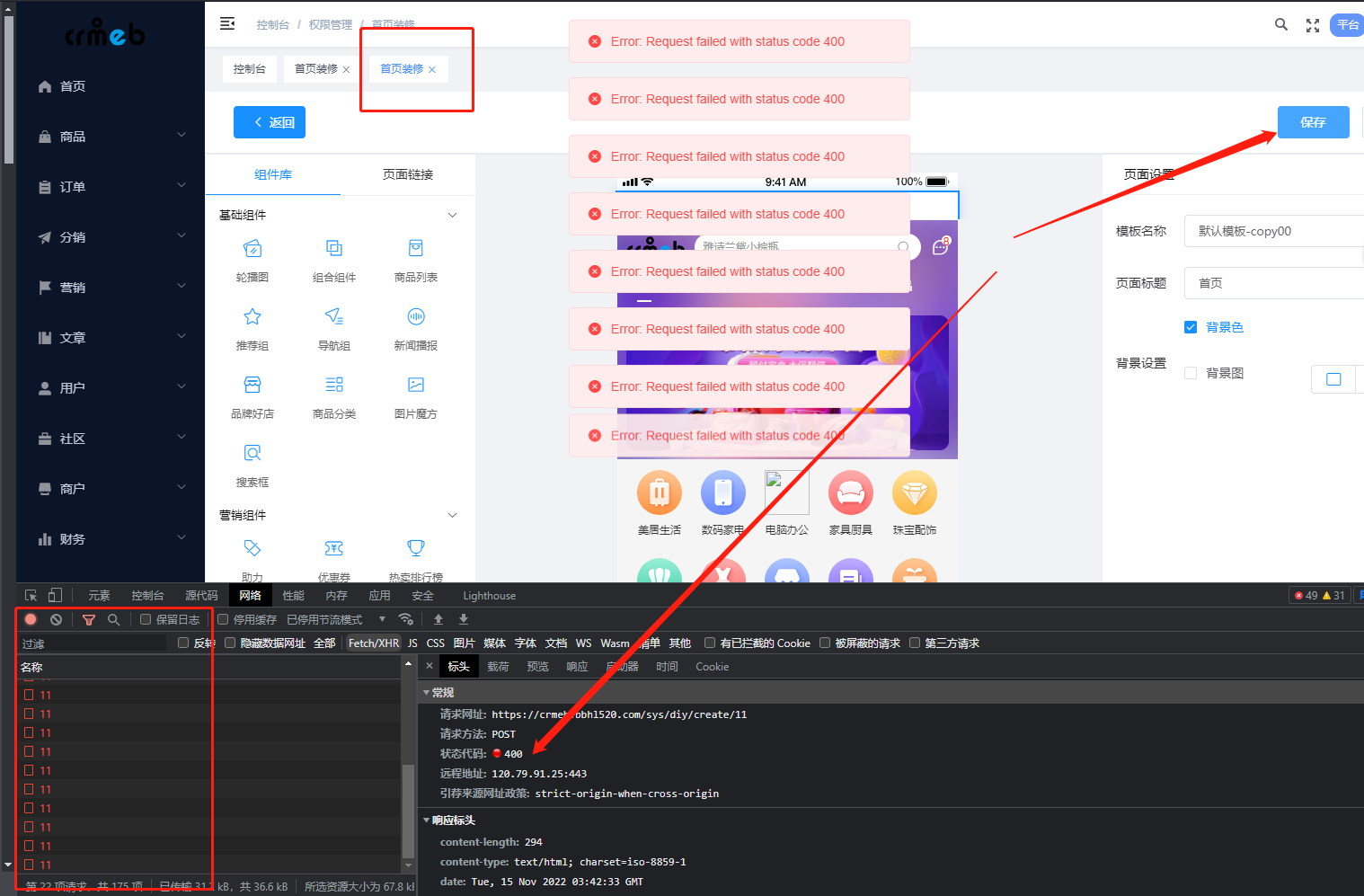This screenshot has height=896, width=1364.
Task: Click the 保存 button
Action: pos(1314,122)
